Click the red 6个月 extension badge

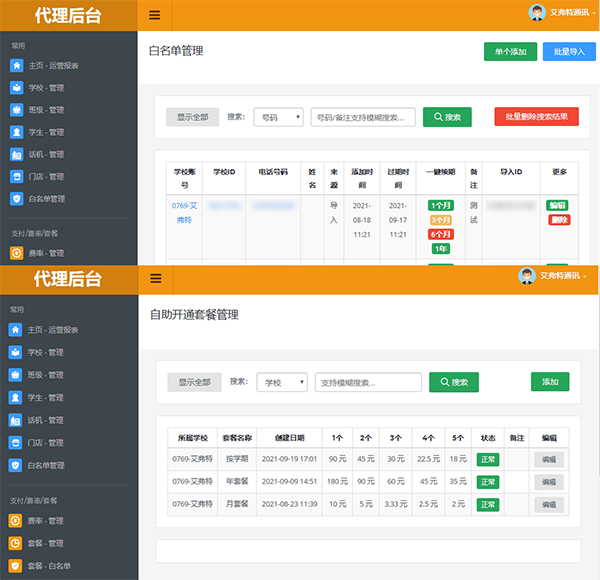[x=440, y=234]
